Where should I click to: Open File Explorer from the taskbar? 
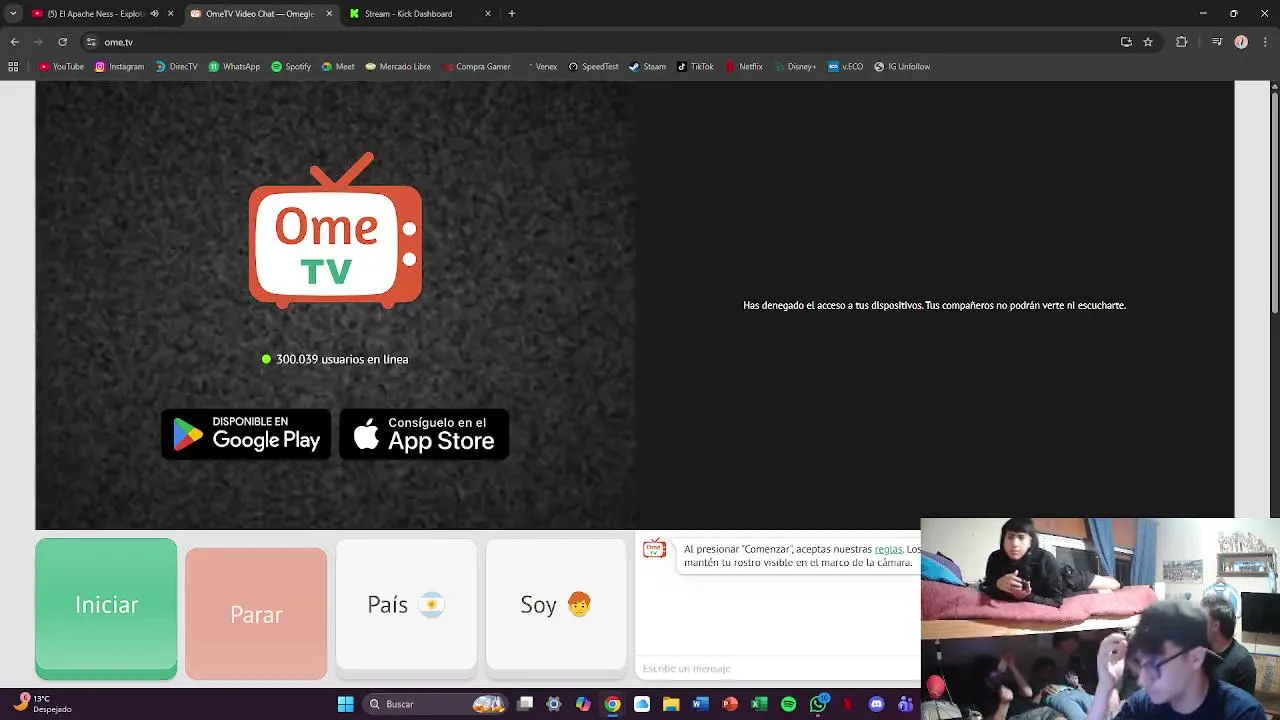pos(671,704)
